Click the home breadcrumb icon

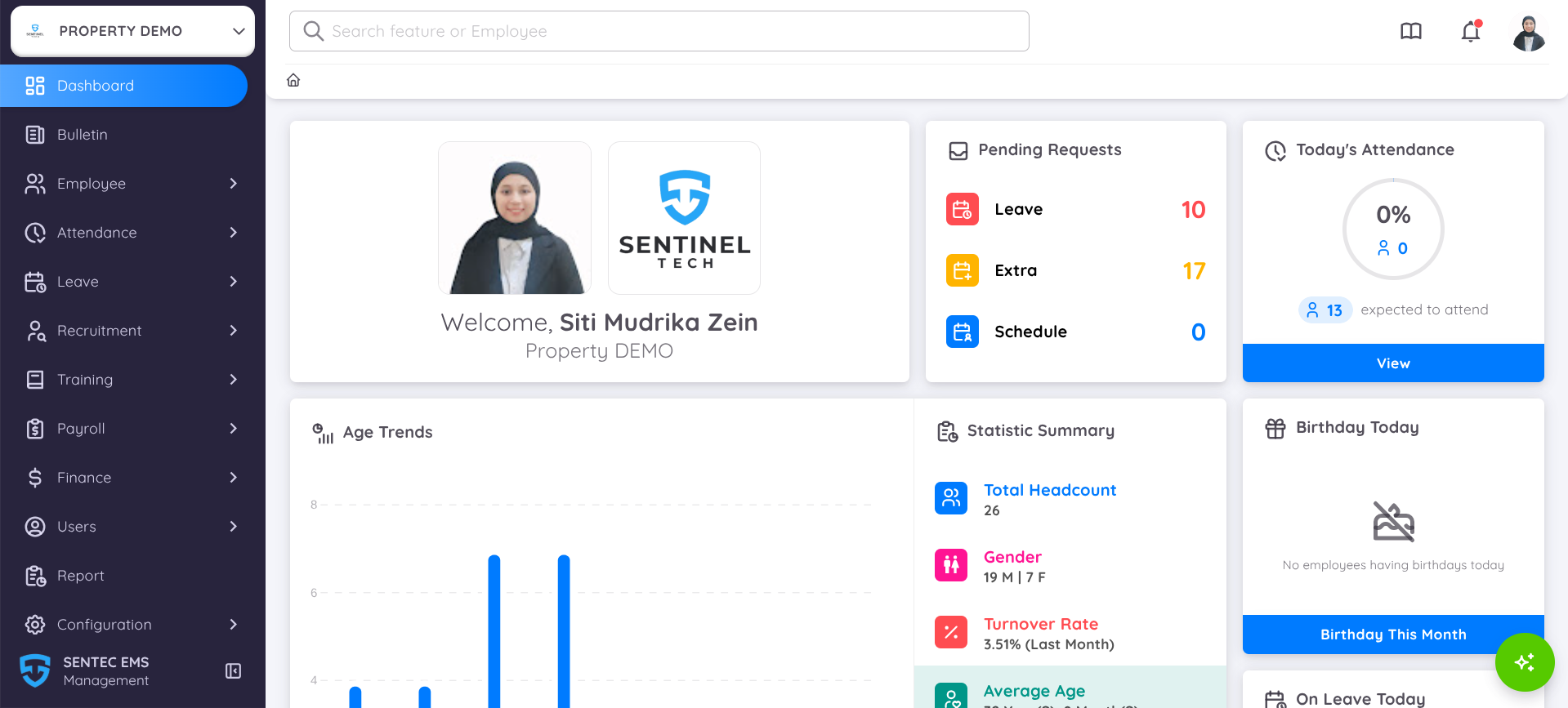tap(293, 80)
